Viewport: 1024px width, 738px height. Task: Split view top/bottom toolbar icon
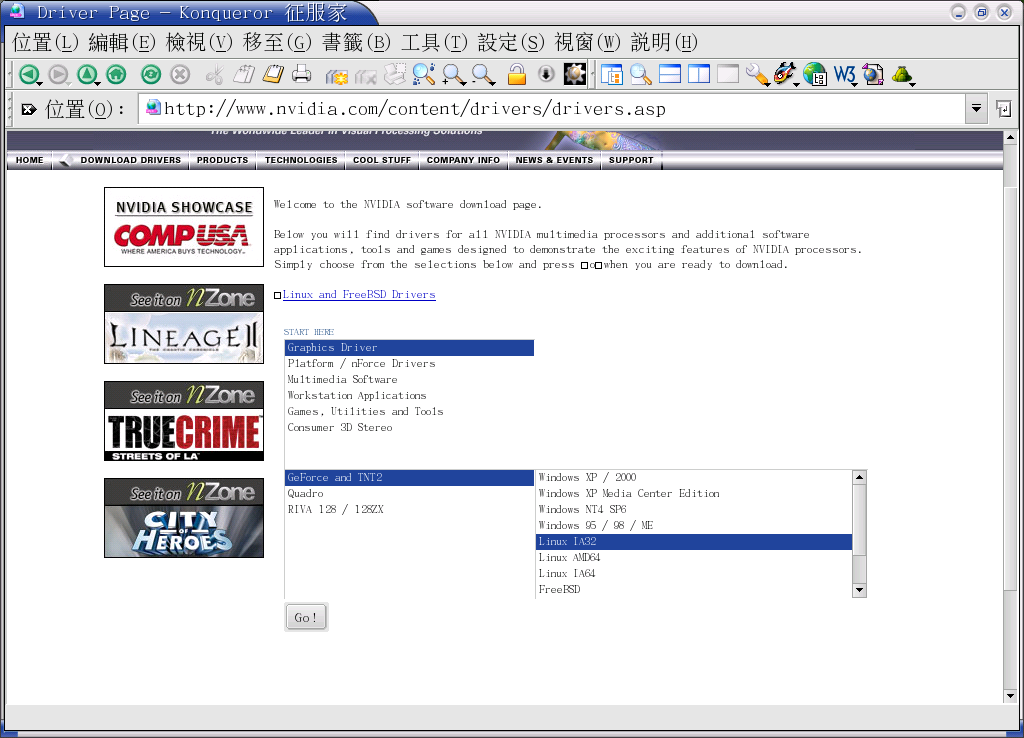point(670,74)
